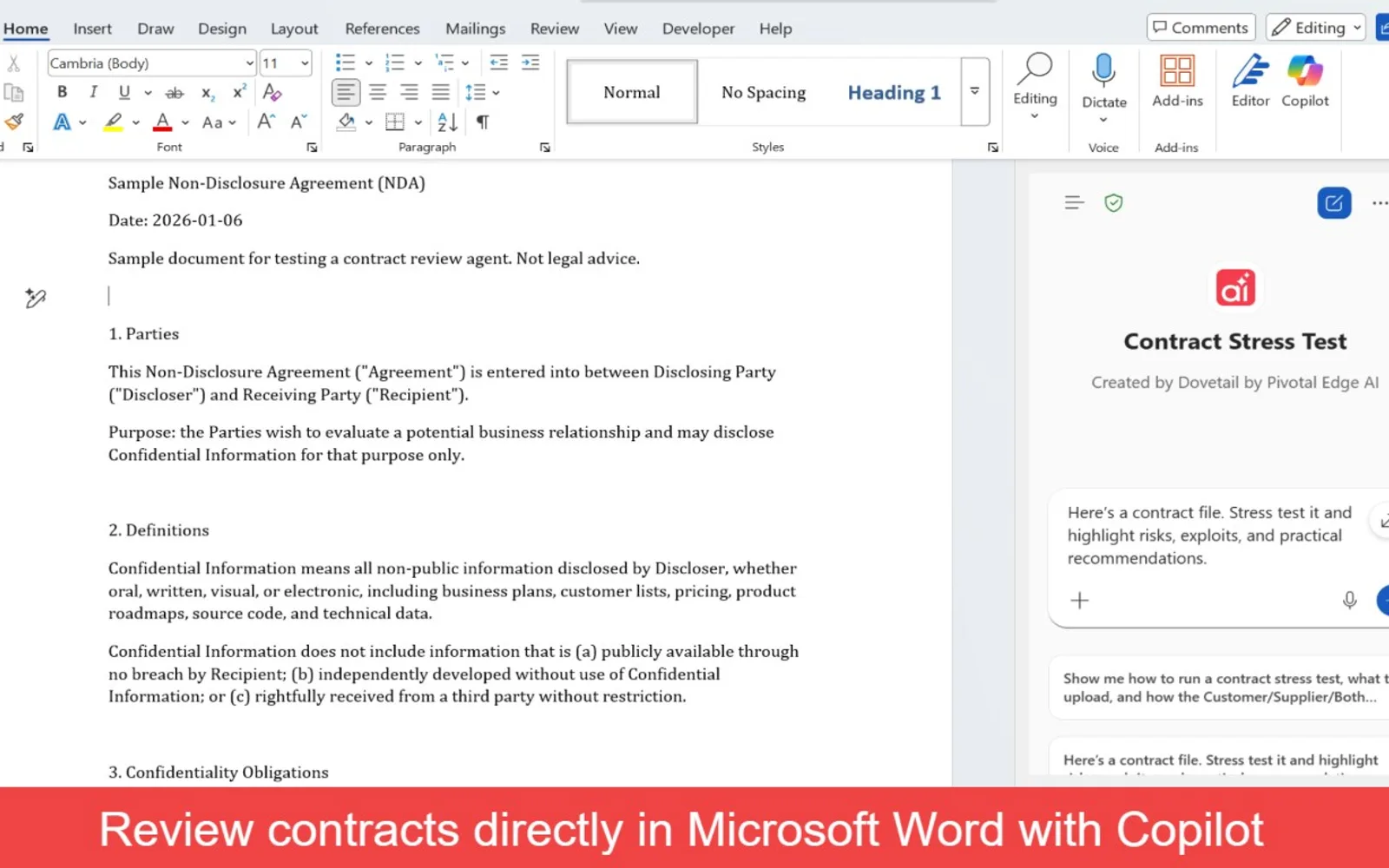Go to the References tab
The height and width of the screenshot is (868, 1389).
click(382, 29)
